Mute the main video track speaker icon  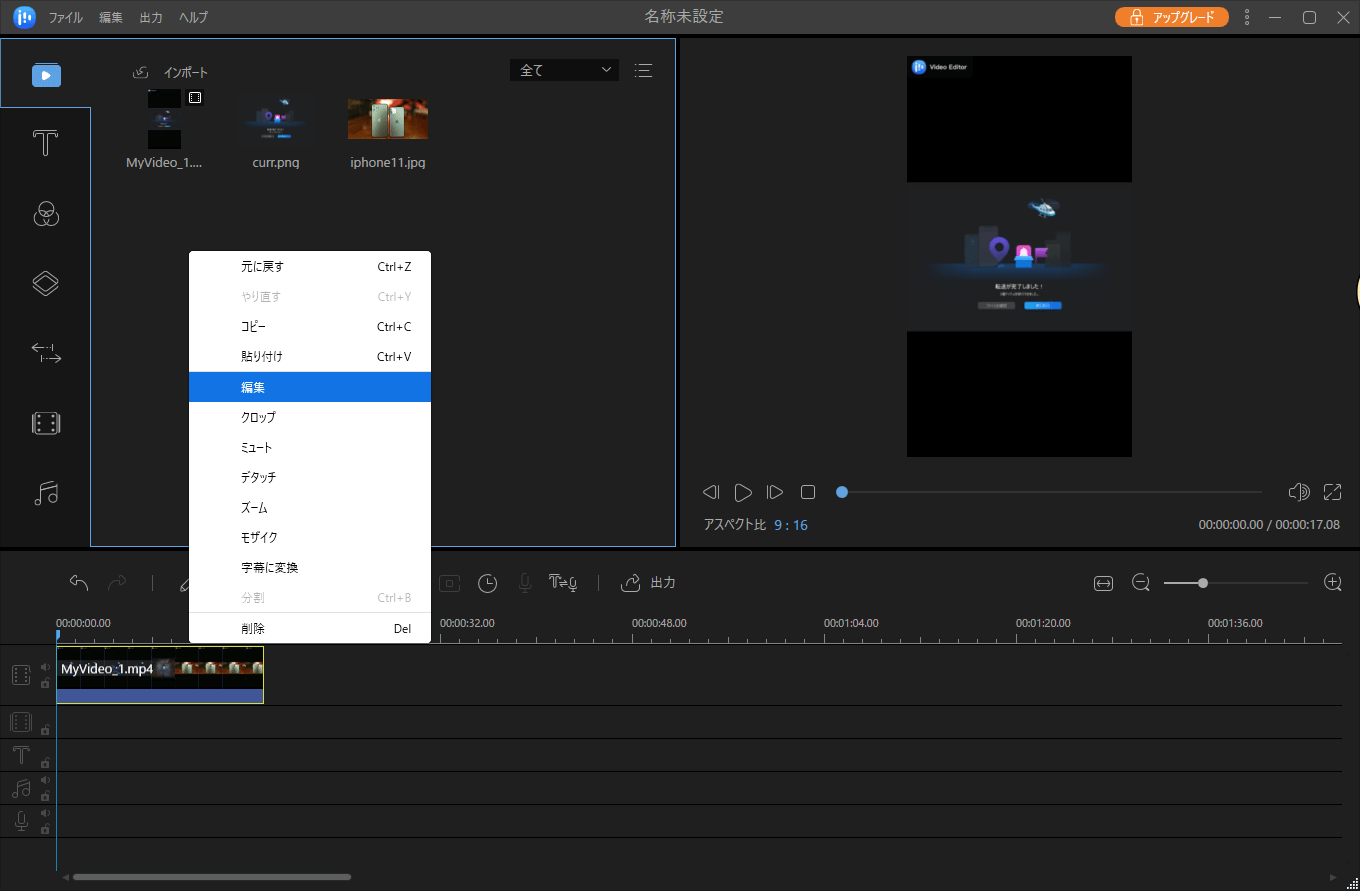click(45, 667)
